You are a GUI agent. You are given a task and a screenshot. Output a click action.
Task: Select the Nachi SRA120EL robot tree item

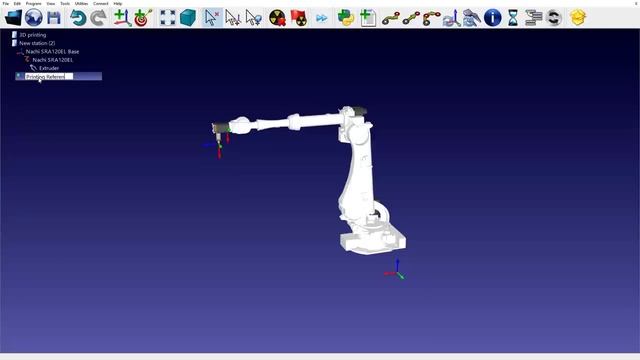(x=53, y=60)
